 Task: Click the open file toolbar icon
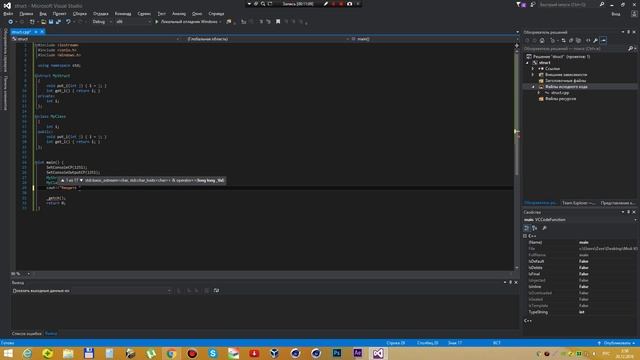43,22
